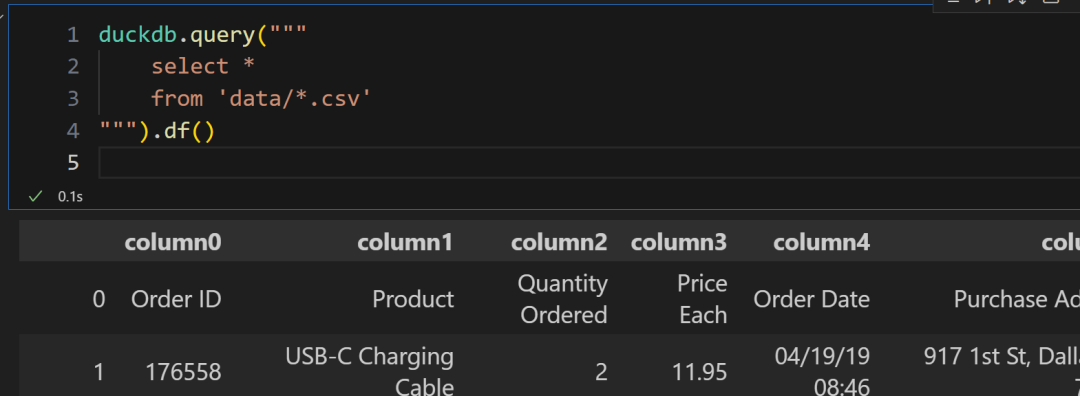The width and height of the screenshot is (1080, 396).
Task: Click the .df() call on line 4
Action: pos(184,130)
